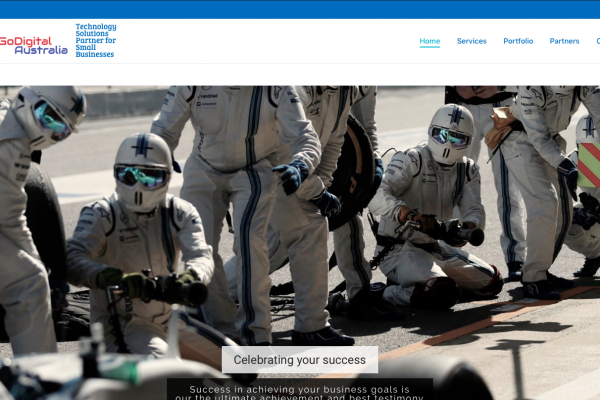Select Partners in the navigation bar
This screenshot has width=600, height=400.
564,41
